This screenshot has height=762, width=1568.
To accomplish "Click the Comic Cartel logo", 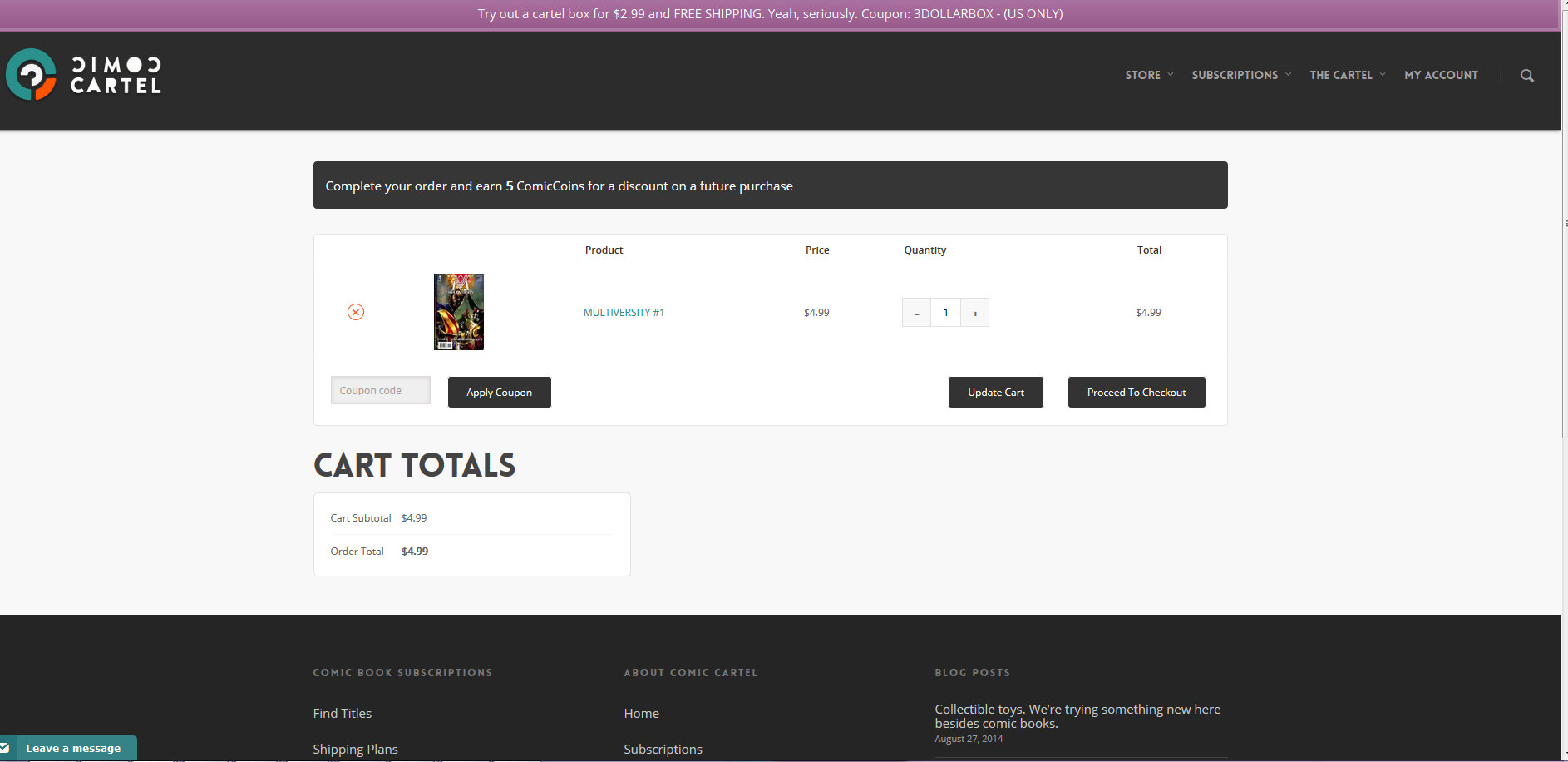I will click(84, 75).
